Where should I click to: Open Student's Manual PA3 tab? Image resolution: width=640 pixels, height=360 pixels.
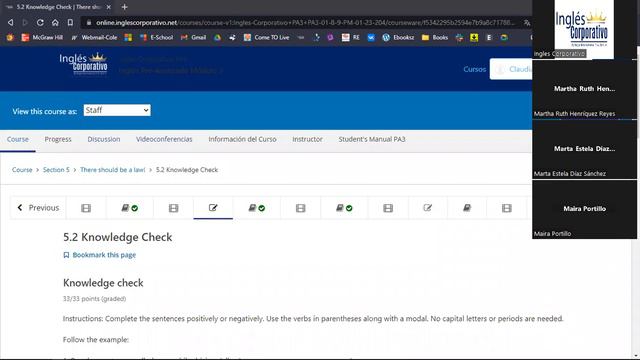point(372,139)
